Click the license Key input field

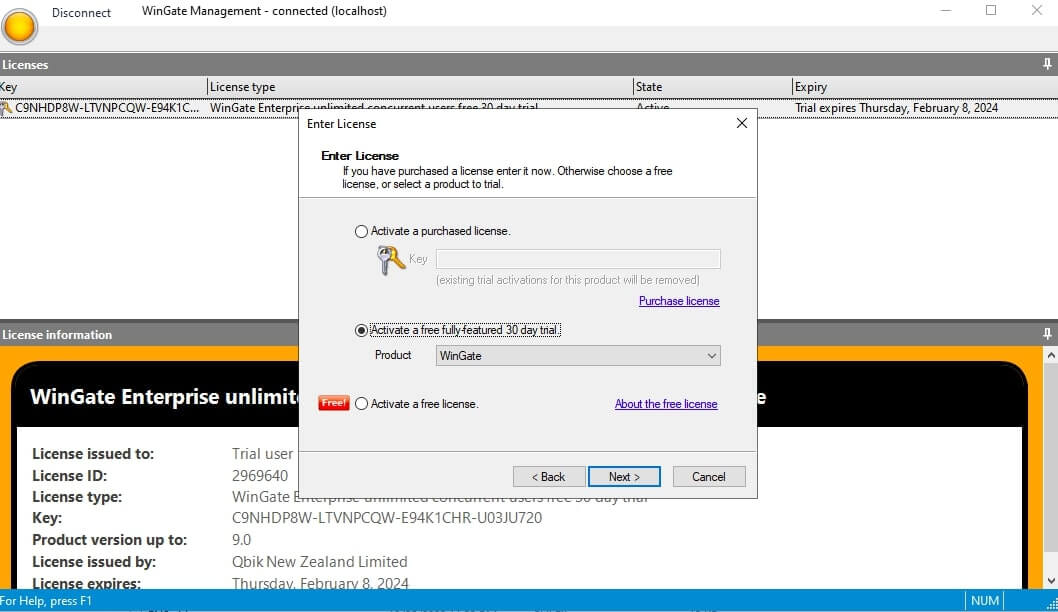tap(578, 259)
